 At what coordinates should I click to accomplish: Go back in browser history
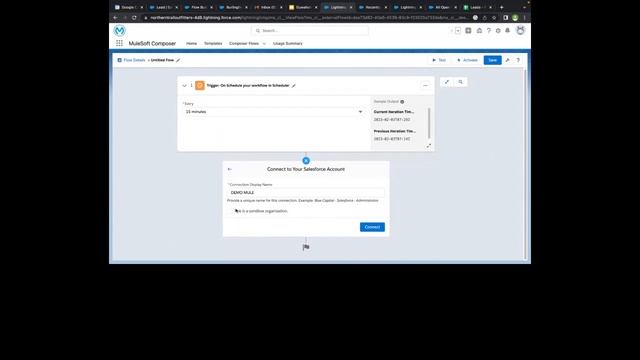pyautogui.click(x=116, y=18)
